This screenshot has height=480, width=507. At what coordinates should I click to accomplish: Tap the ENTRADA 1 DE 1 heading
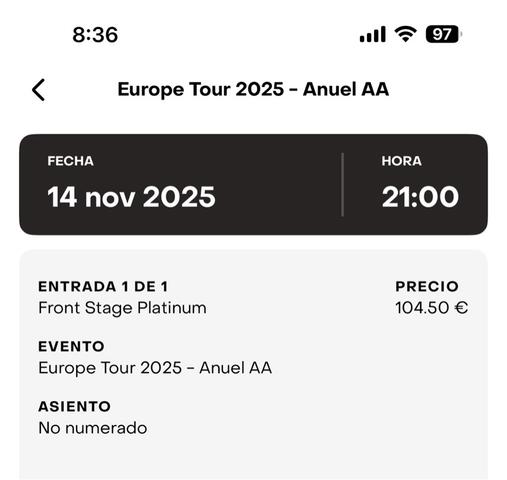pyautogui.click(x=103, y=287)
